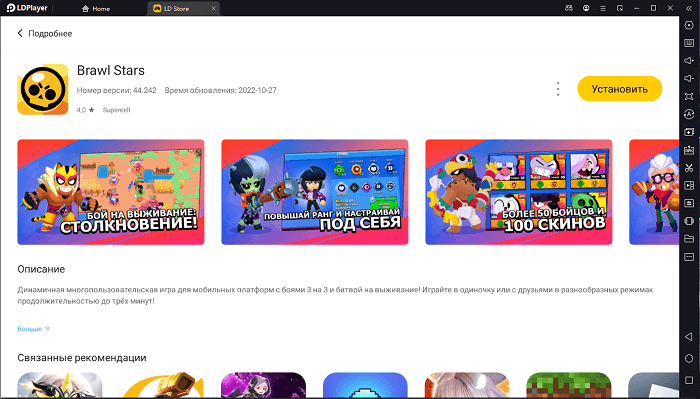Screen dimensions: 700x399
Task: Click version number text 44.242
Action: pos(145,90)
